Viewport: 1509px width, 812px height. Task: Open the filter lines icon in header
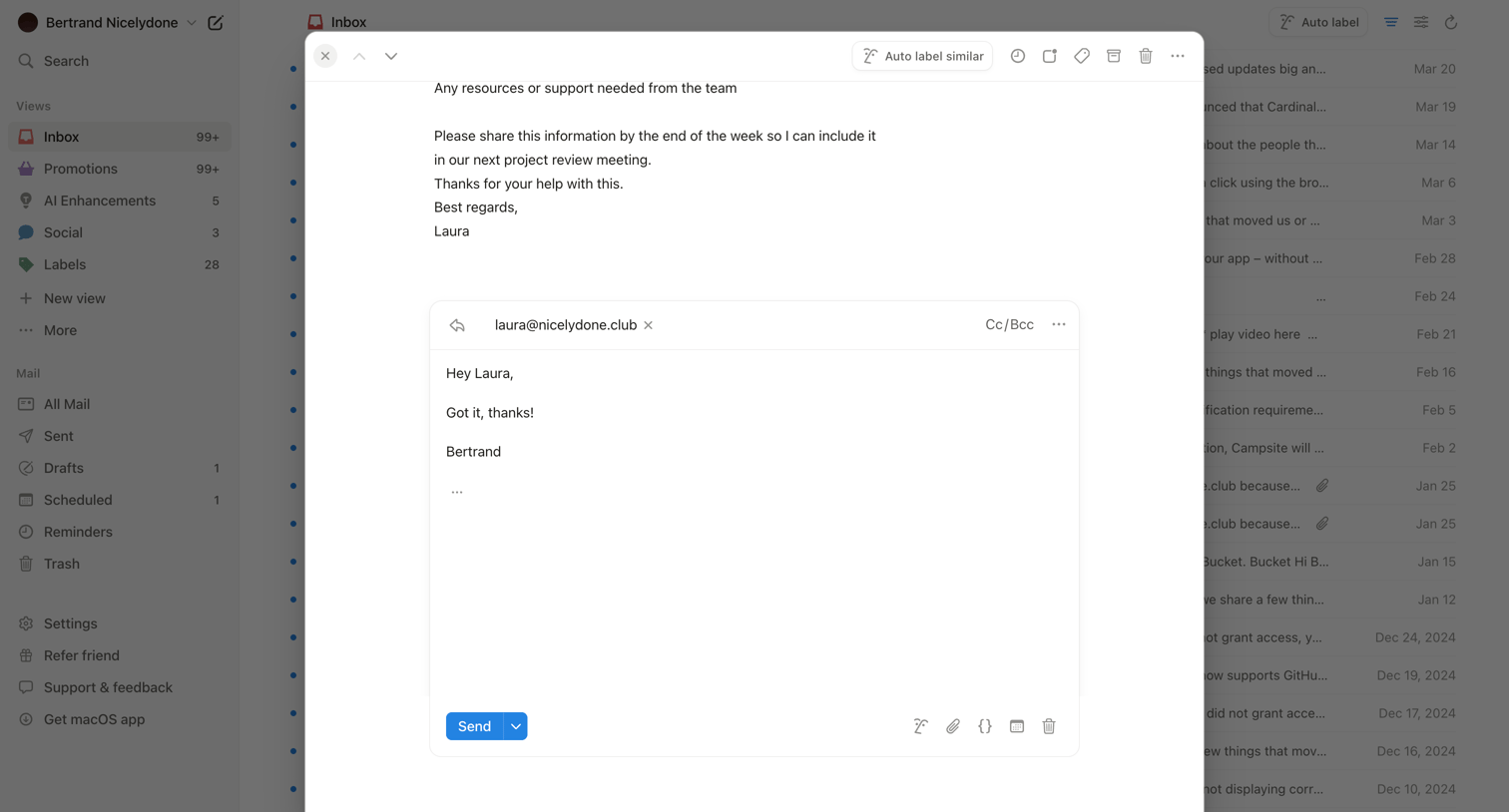point(1391,22)
